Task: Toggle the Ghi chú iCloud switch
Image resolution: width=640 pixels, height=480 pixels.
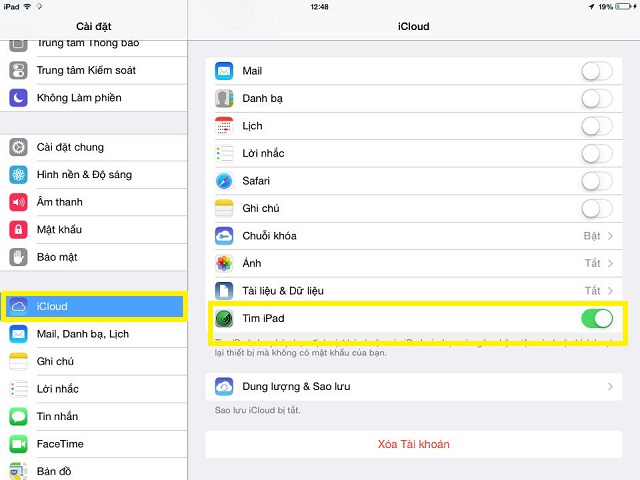Action: click(597, 209)
